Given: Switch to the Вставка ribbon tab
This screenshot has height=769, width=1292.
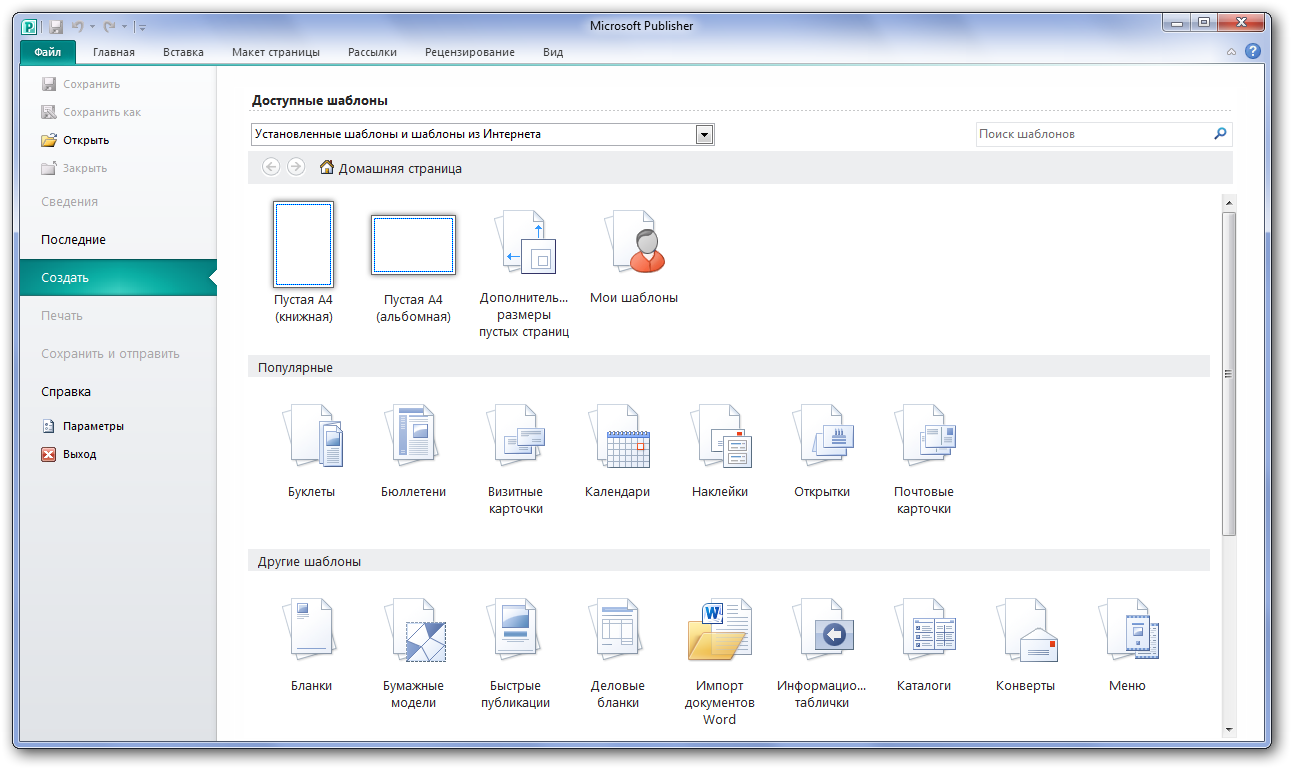Looking at the screenshot, I should (183, 52).
